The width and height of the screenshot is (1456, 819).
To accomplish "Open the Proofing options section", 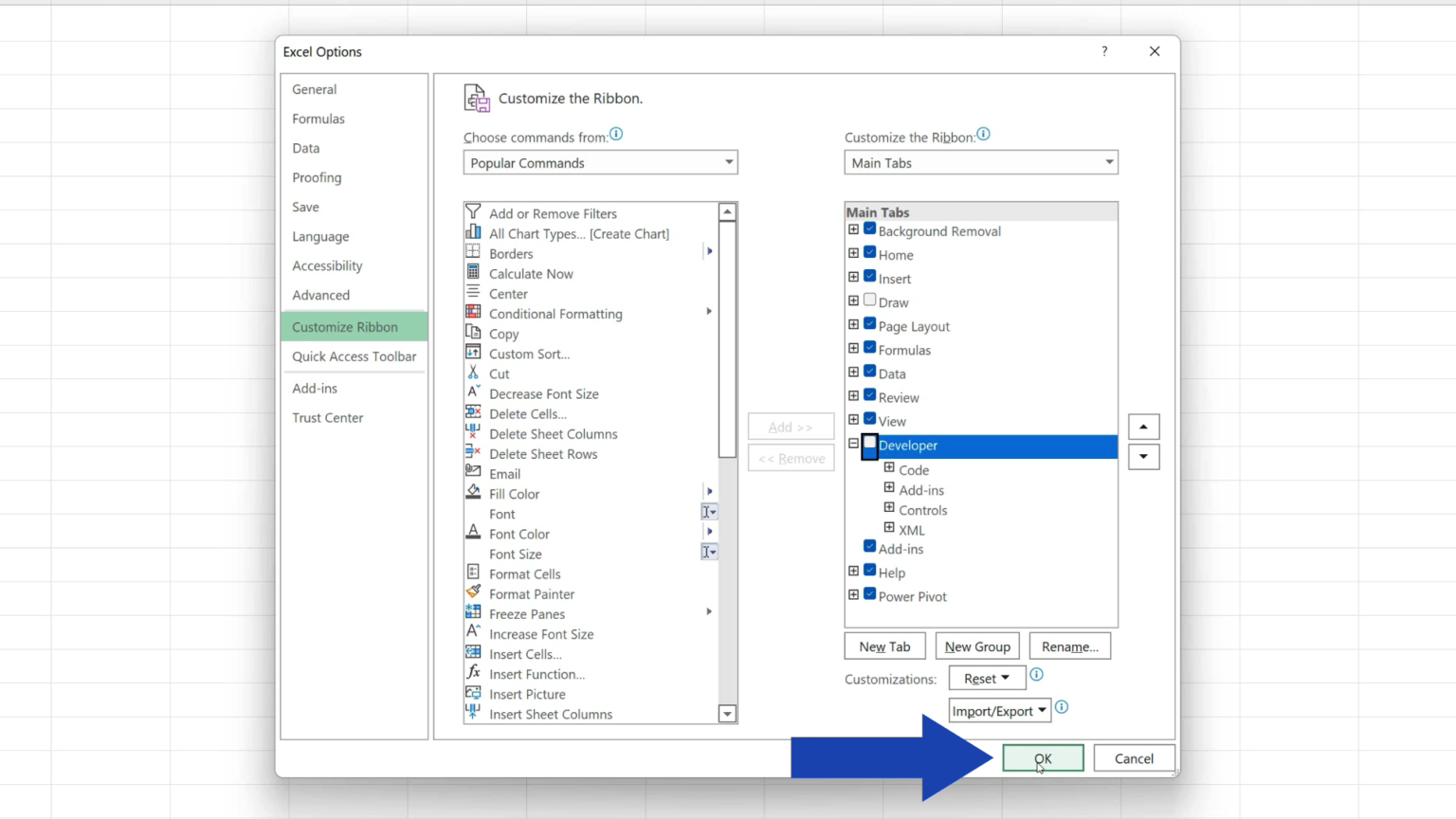I will click(317, 177).
